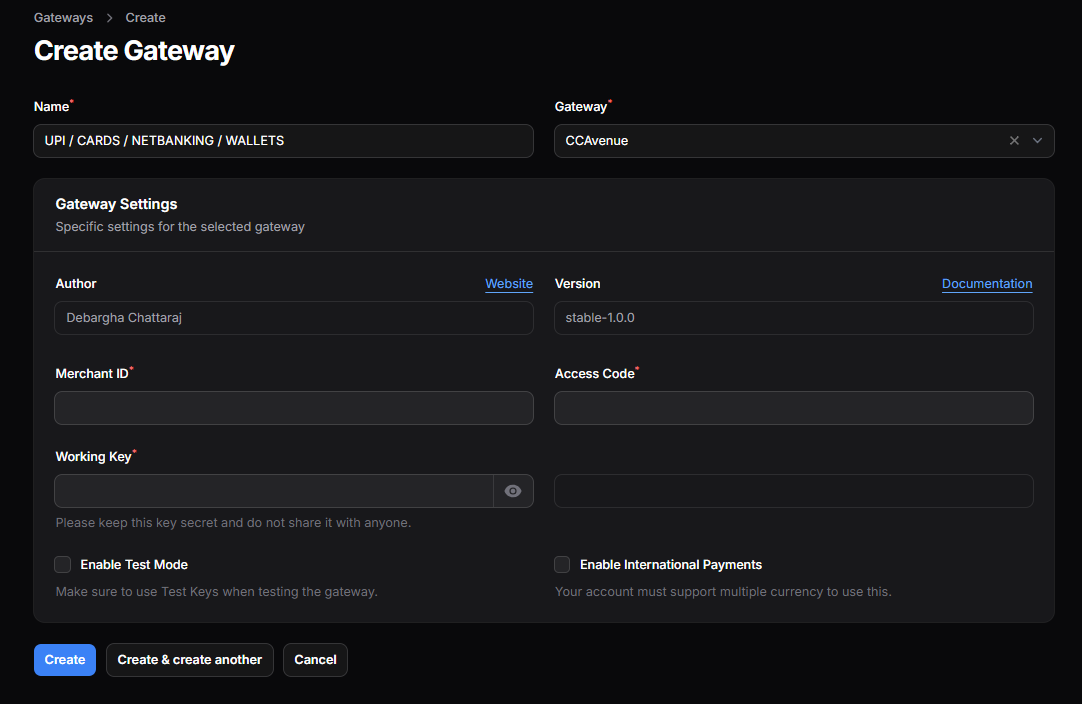Click the Author field showing Debargha Chattaraj
1082x704 pixels.
(x=293, y=317)
